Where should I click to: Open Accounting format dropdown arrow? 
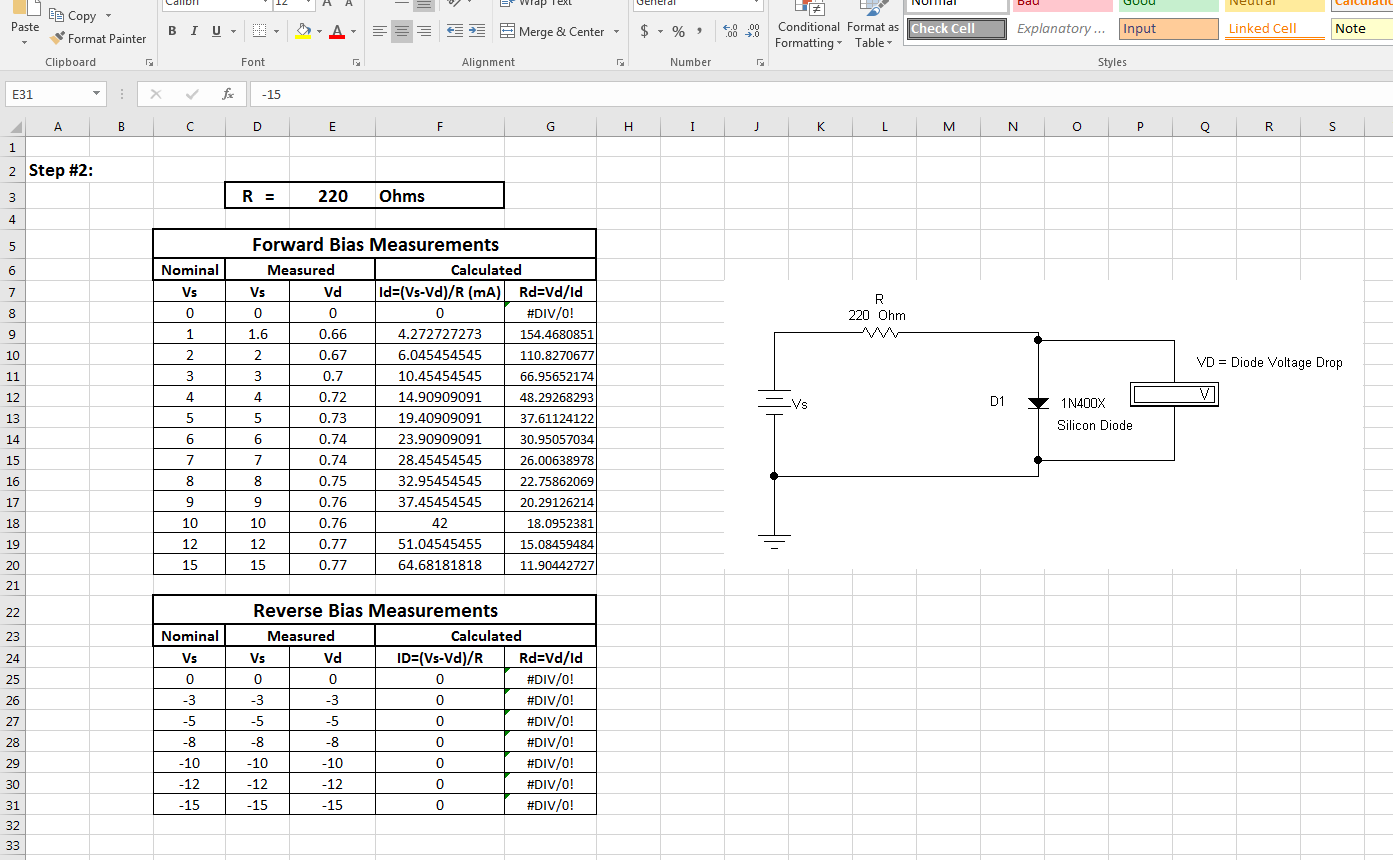(x=660, y=32)
